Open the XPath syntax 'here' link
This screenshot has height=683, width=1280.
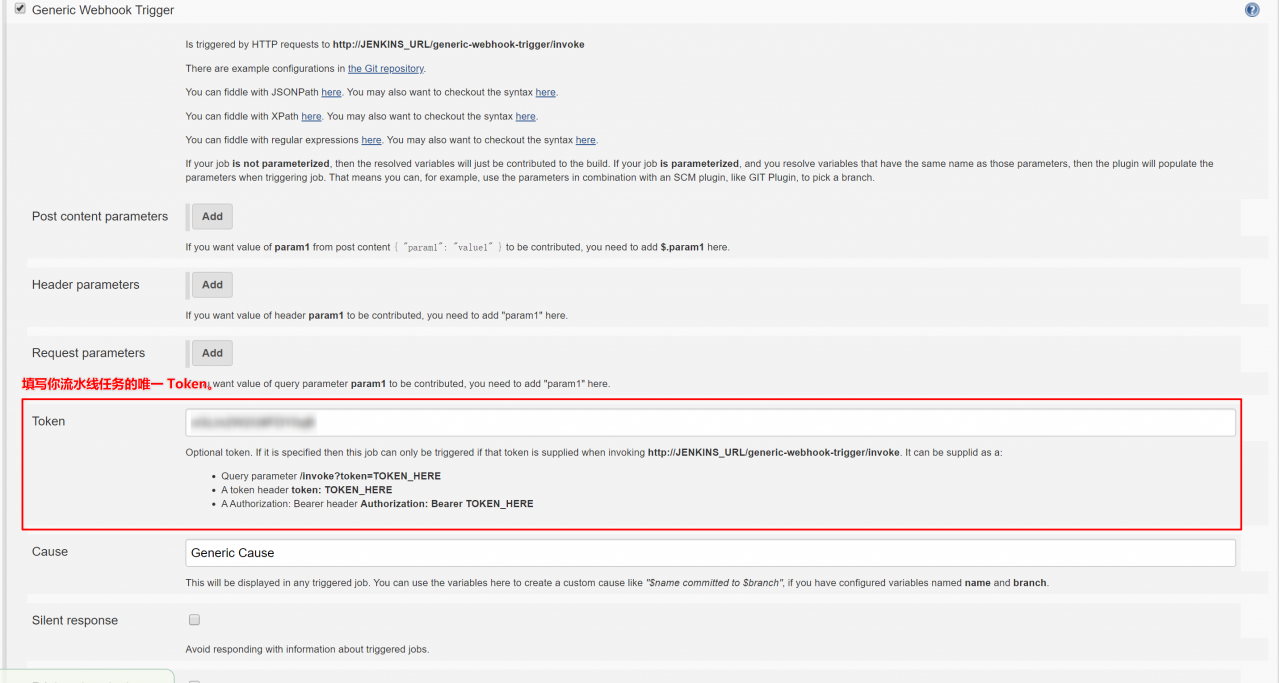coord(526,116)
